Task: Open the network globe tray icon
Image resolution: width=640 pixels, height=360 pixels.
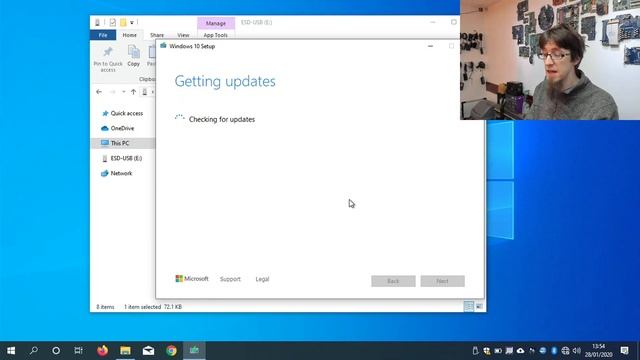Action: (x=565, y=351)
